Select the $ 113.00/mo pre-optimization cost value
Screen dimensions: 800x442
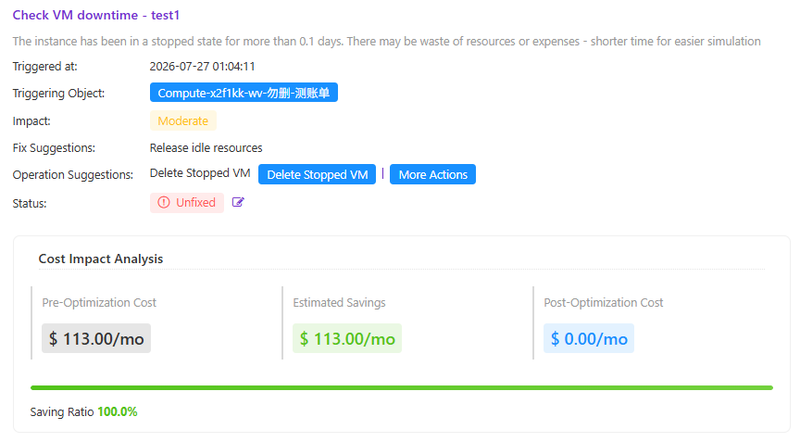click(x=96, y=338)
